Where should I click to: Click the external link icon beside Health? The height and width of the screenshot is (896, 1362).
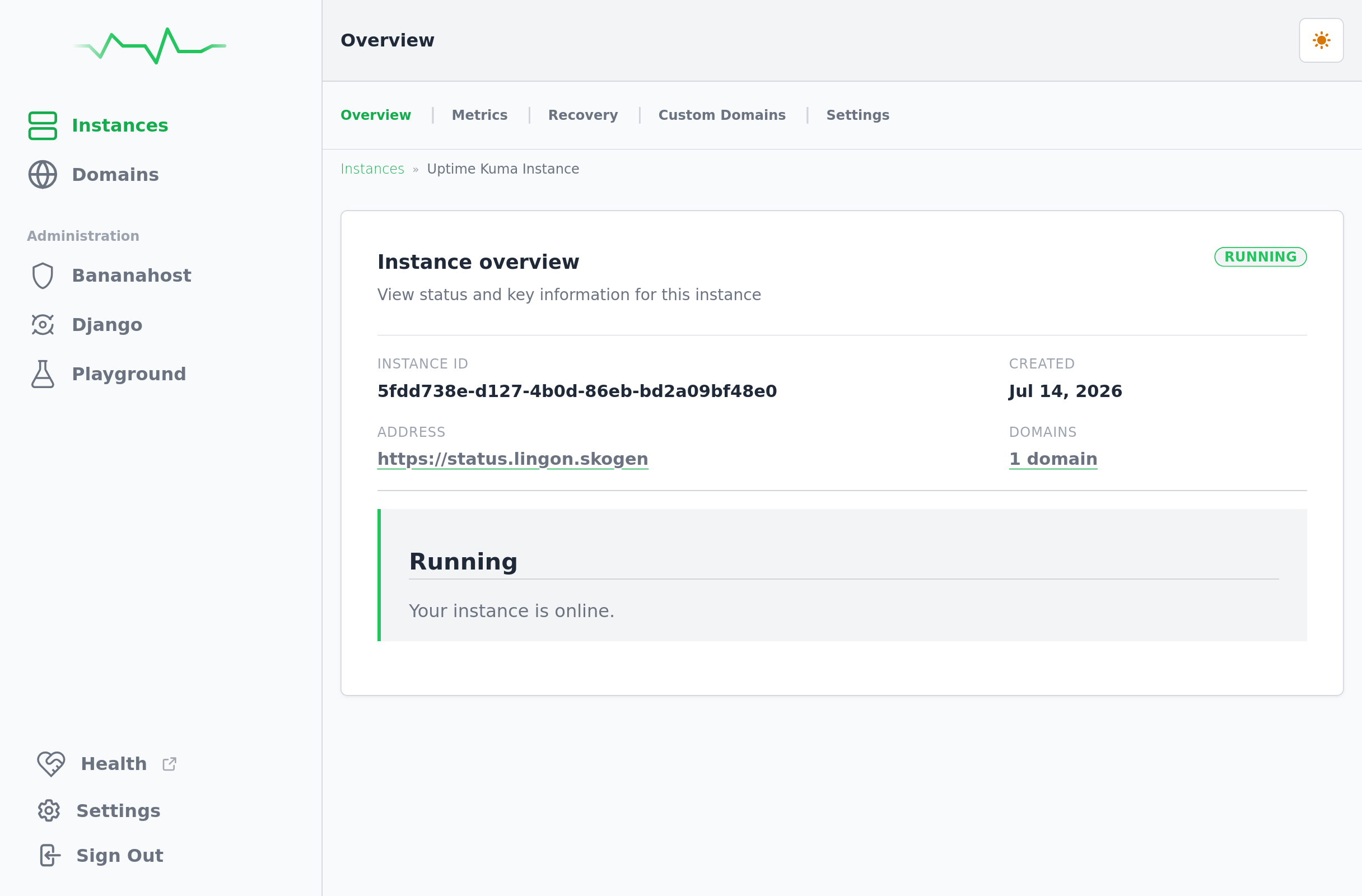coord(169,764)
